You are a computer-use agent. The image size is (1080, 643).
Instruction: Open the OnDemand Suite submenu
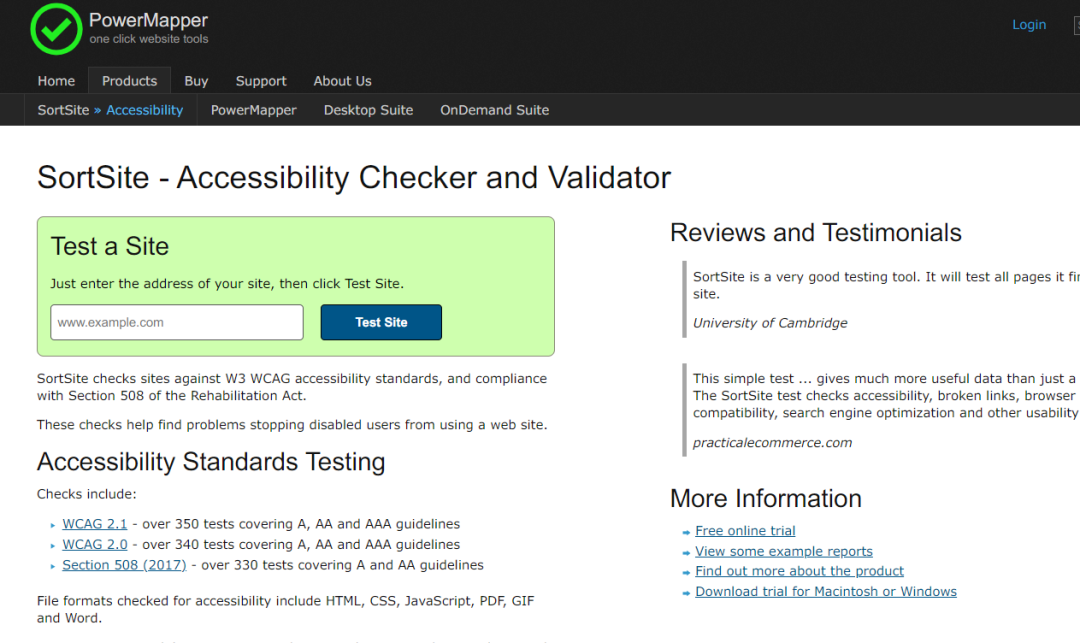495,110
